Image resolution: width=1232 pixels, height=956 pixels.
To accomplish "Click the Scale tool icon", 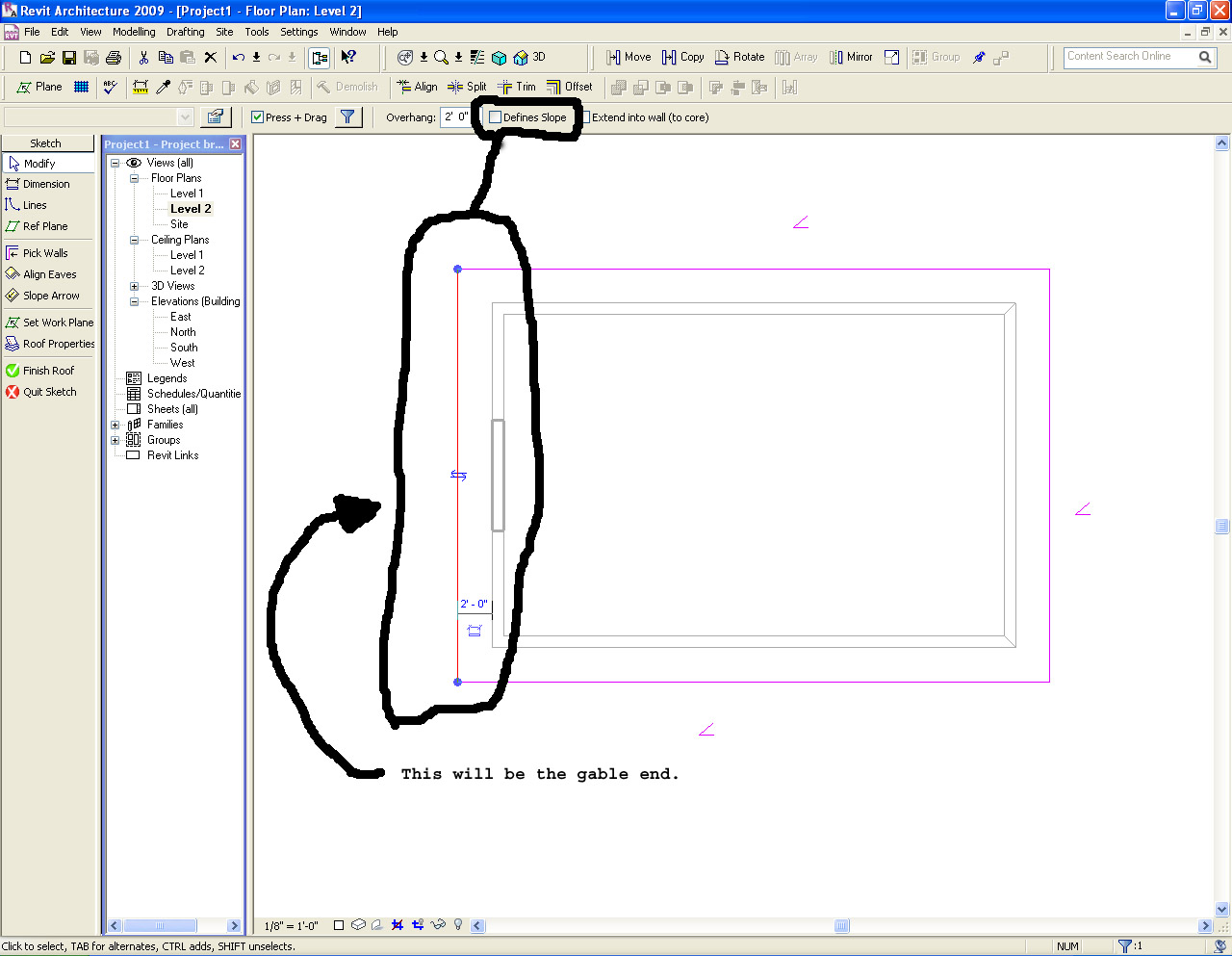I will point(892,58).
